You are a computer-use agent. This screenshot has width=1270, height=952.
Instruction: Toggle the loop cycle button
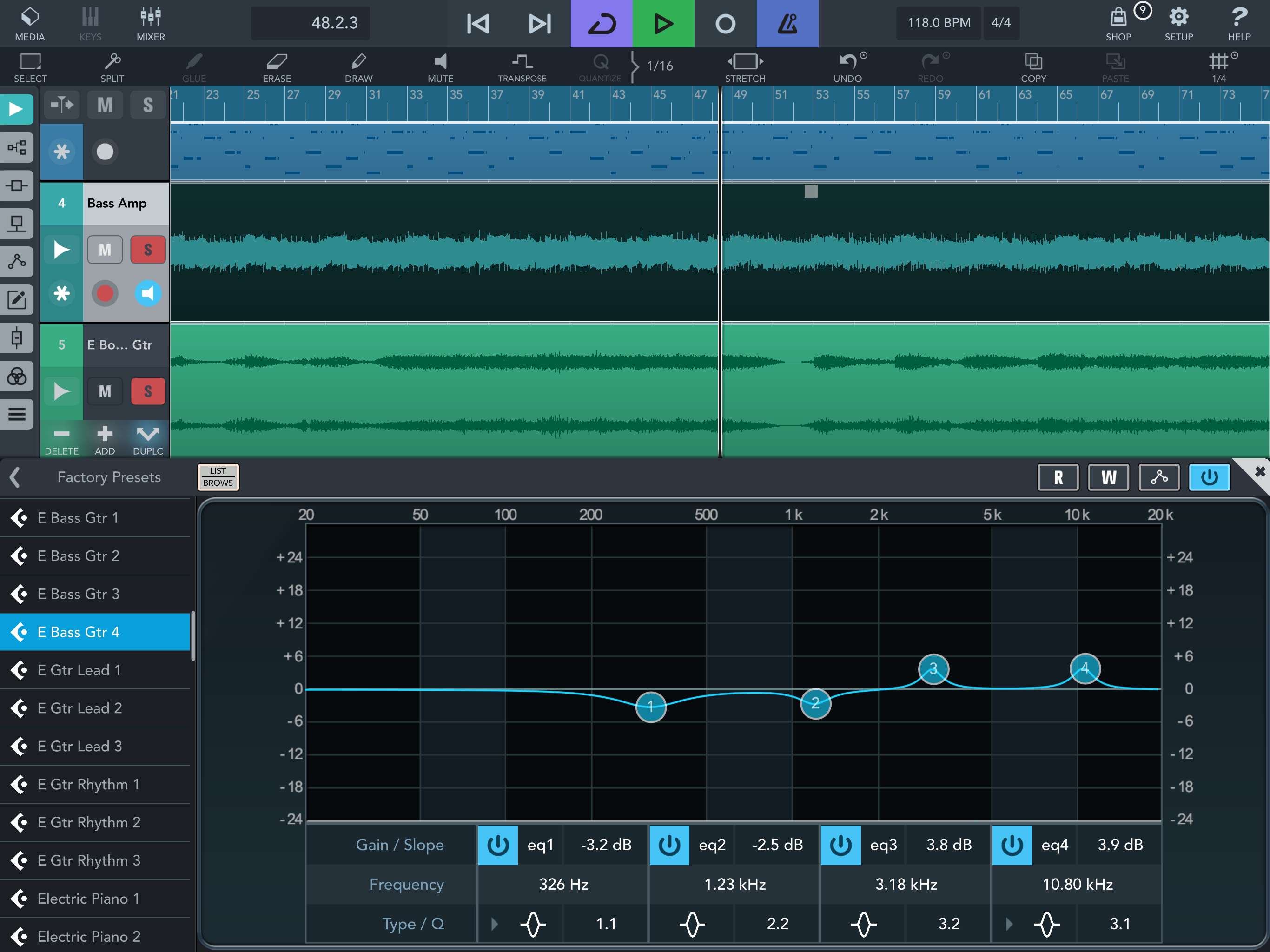[x=601, y=24]
